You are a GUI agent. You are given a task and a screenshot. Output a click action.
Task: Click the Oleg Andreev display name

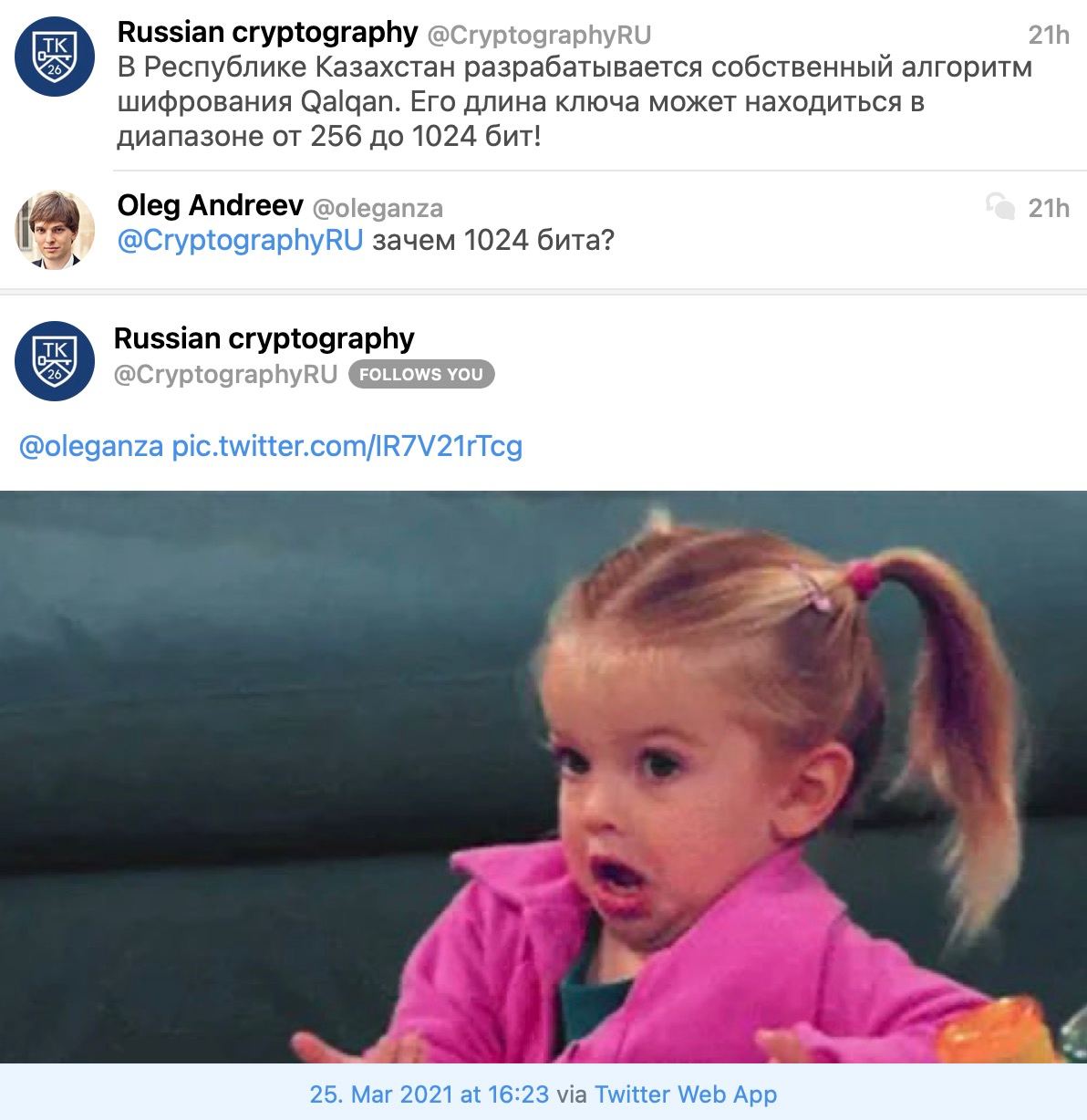tap(211, 205)
